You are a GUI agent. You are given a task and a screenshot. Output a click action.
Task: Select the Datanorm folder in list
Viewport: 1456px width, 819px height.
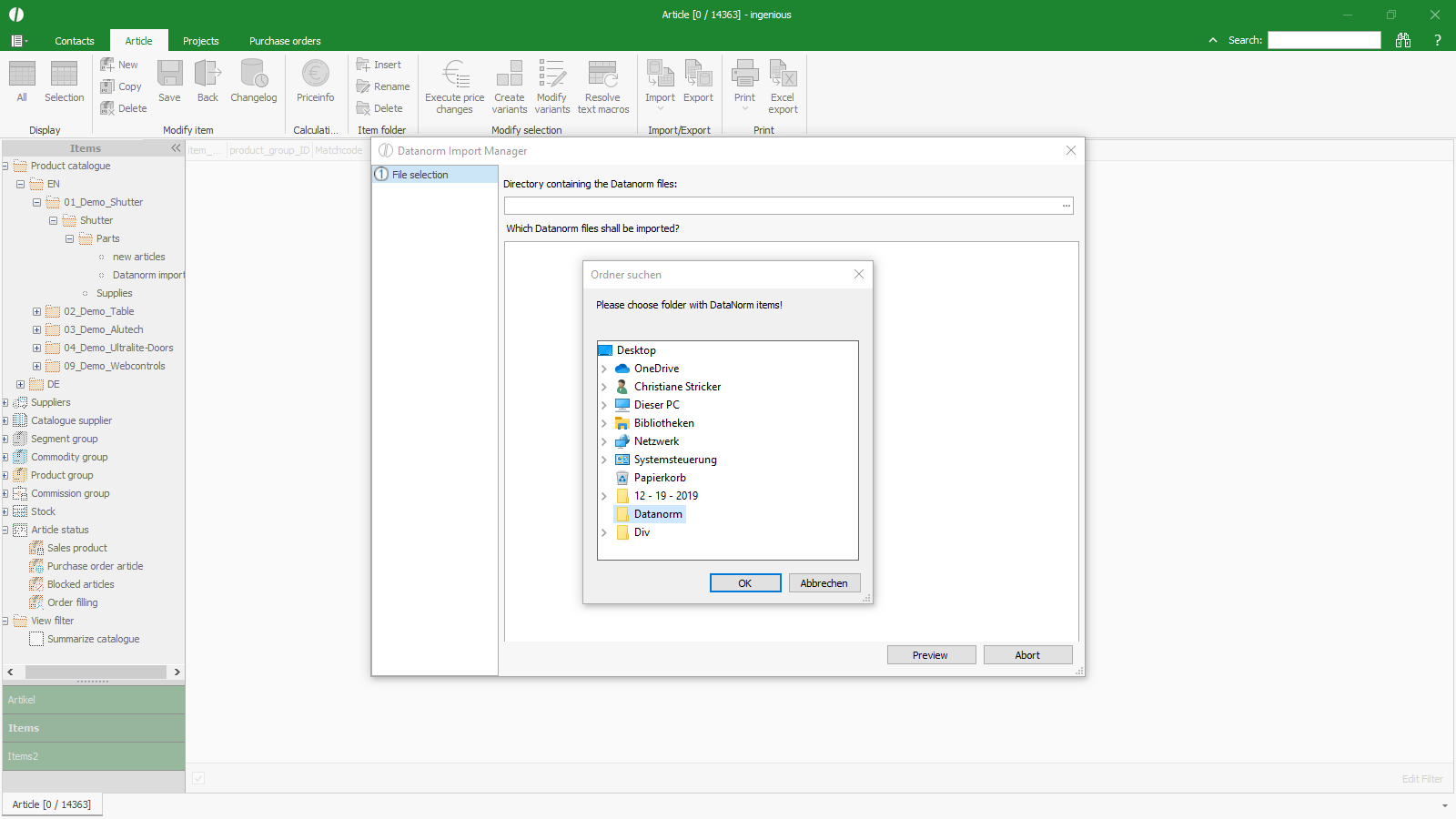coord(658,514)
